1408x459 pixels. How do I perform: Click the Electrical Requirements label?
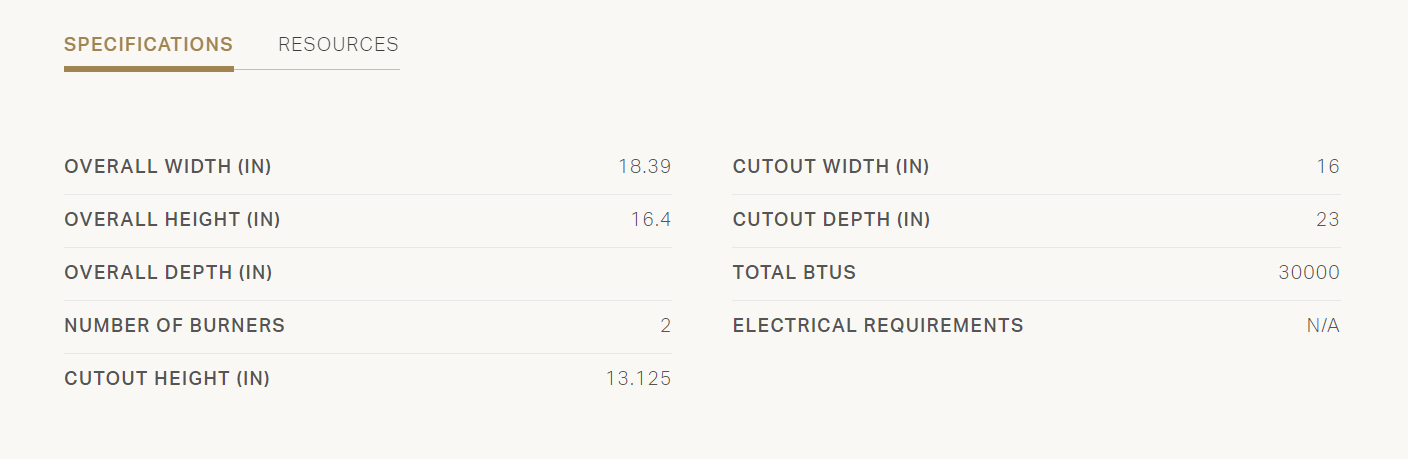click(x=878, y=326)
